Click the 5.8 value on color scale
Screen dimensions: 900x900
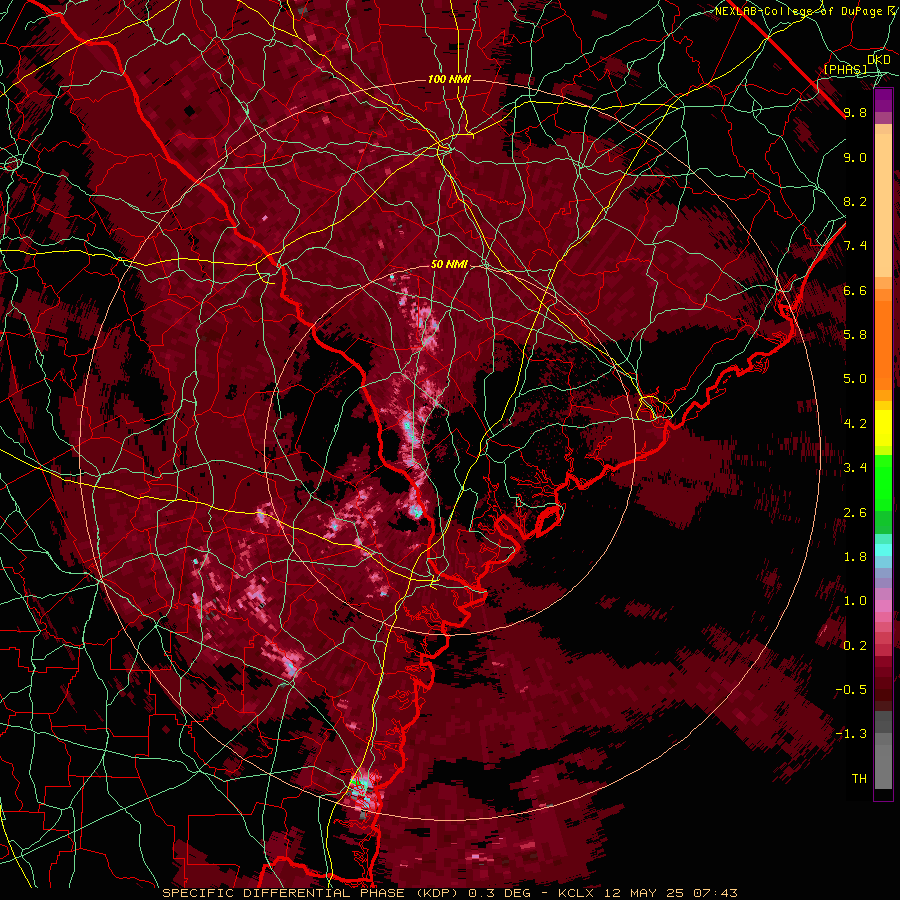click(x=855, y=334)
